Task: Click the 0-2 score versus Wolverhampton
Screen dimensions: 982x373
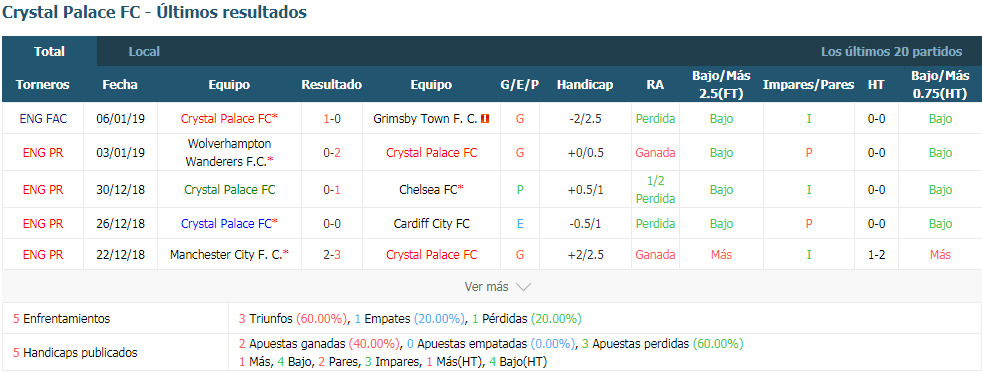Action: click(332, 152)
